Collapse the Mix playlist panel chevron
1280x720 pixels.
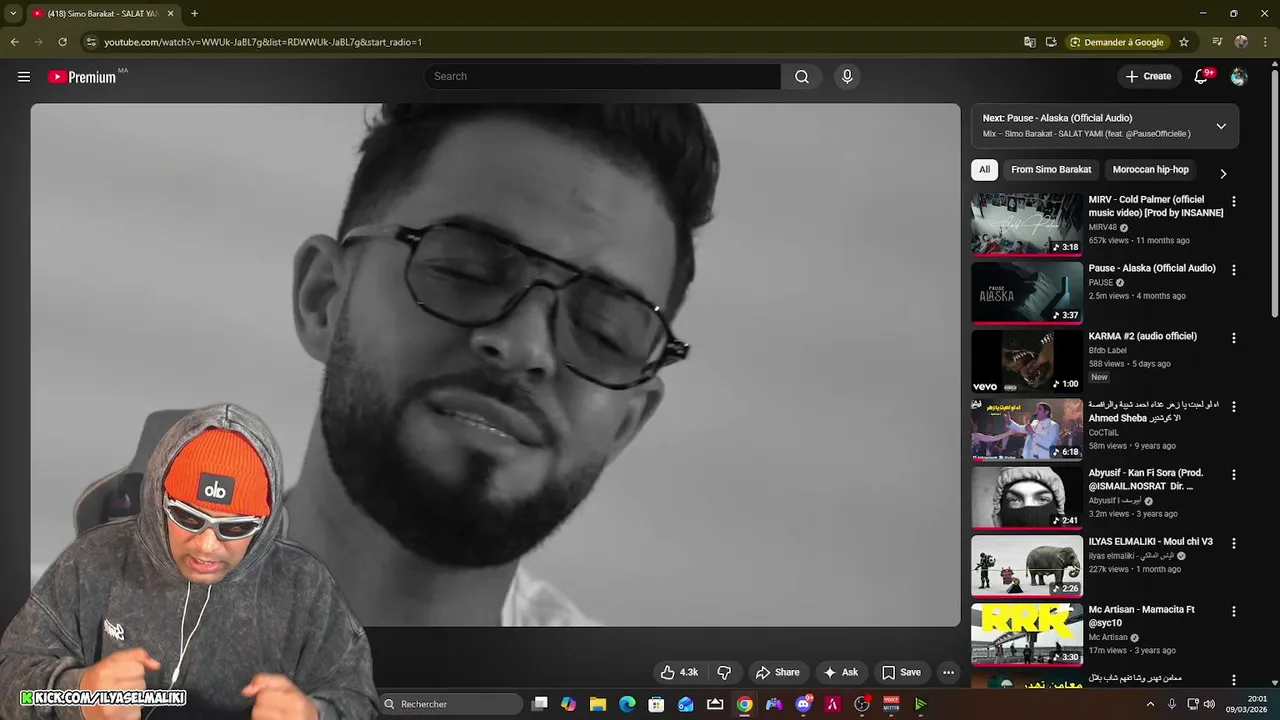click(1221, 126)
